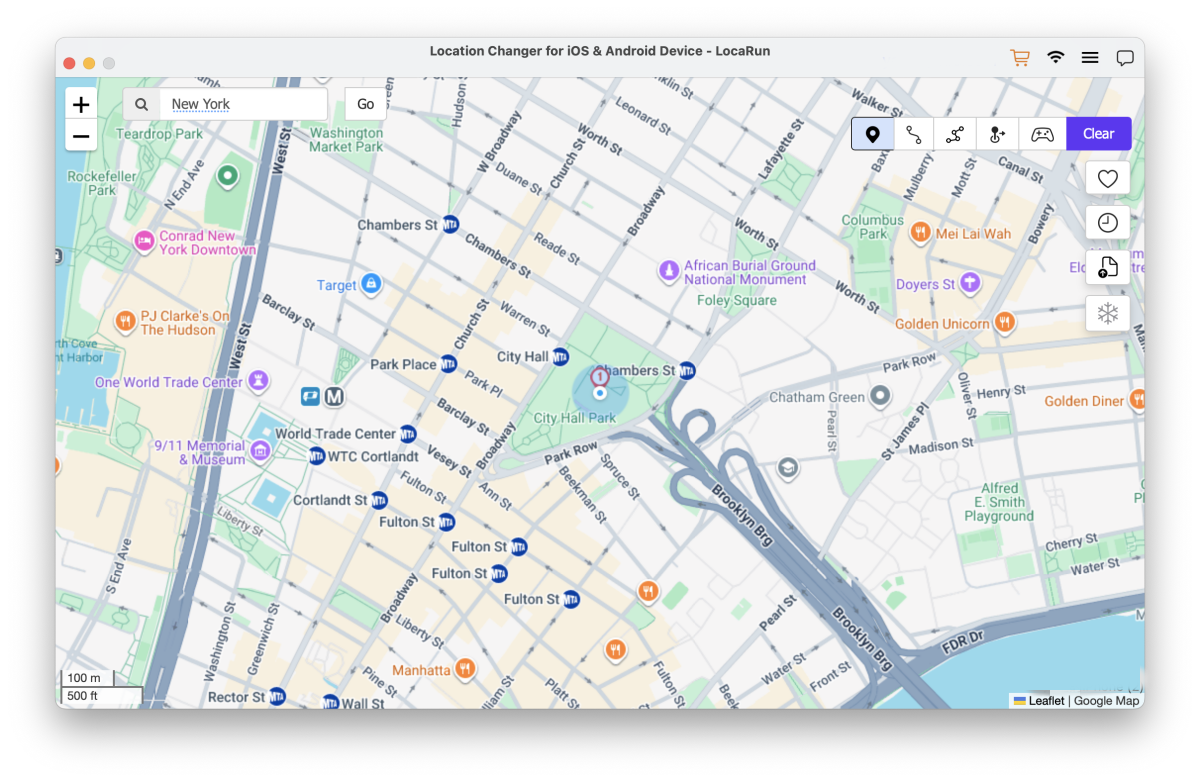Zoom in with the plus button
The image size is (1200, 782).
pyautogui.click(x=81, y=104)
